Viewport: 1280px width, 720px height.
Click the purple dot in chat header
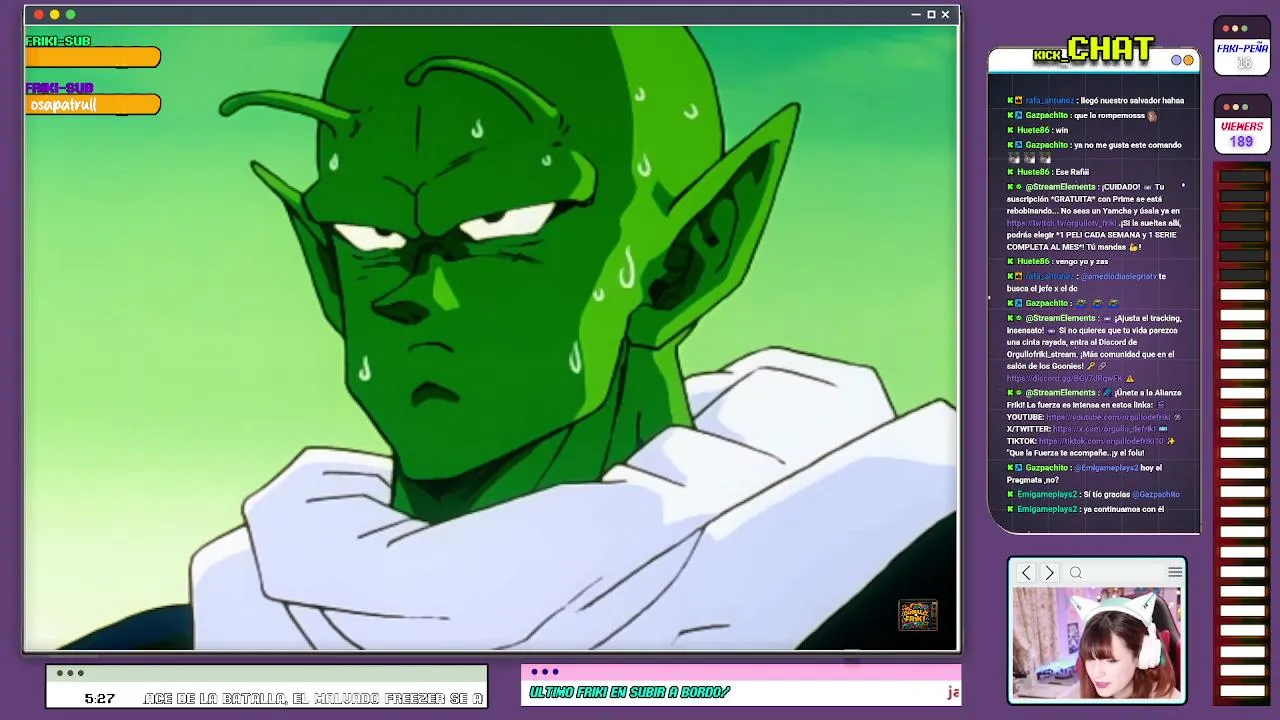coord(1177,60)
